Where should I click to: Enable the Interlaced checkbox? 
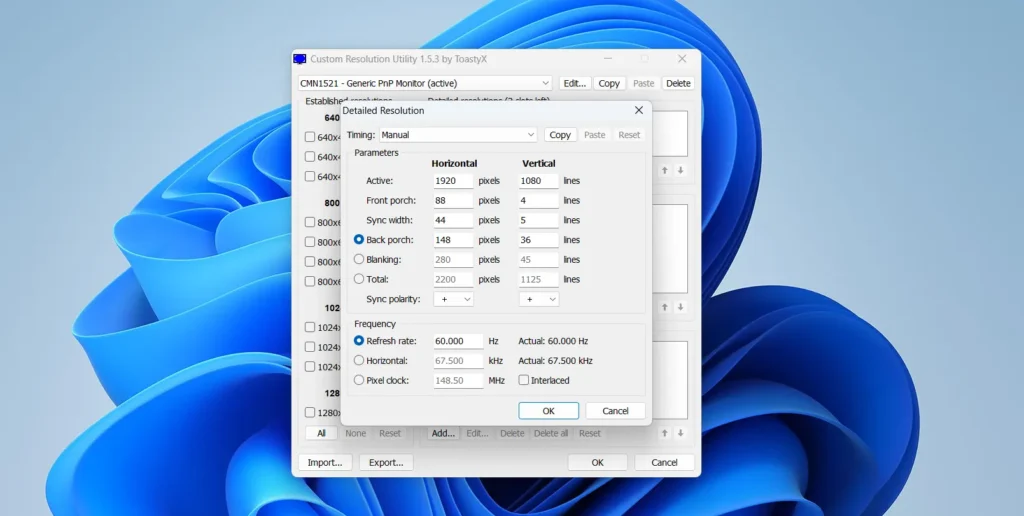pos(524,380)
